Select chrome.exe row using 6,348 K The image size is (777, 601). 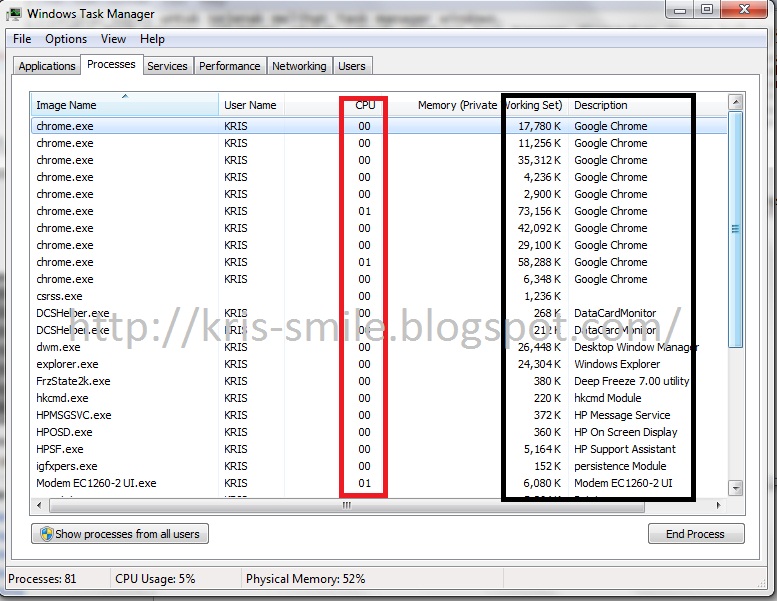point(379,279)
